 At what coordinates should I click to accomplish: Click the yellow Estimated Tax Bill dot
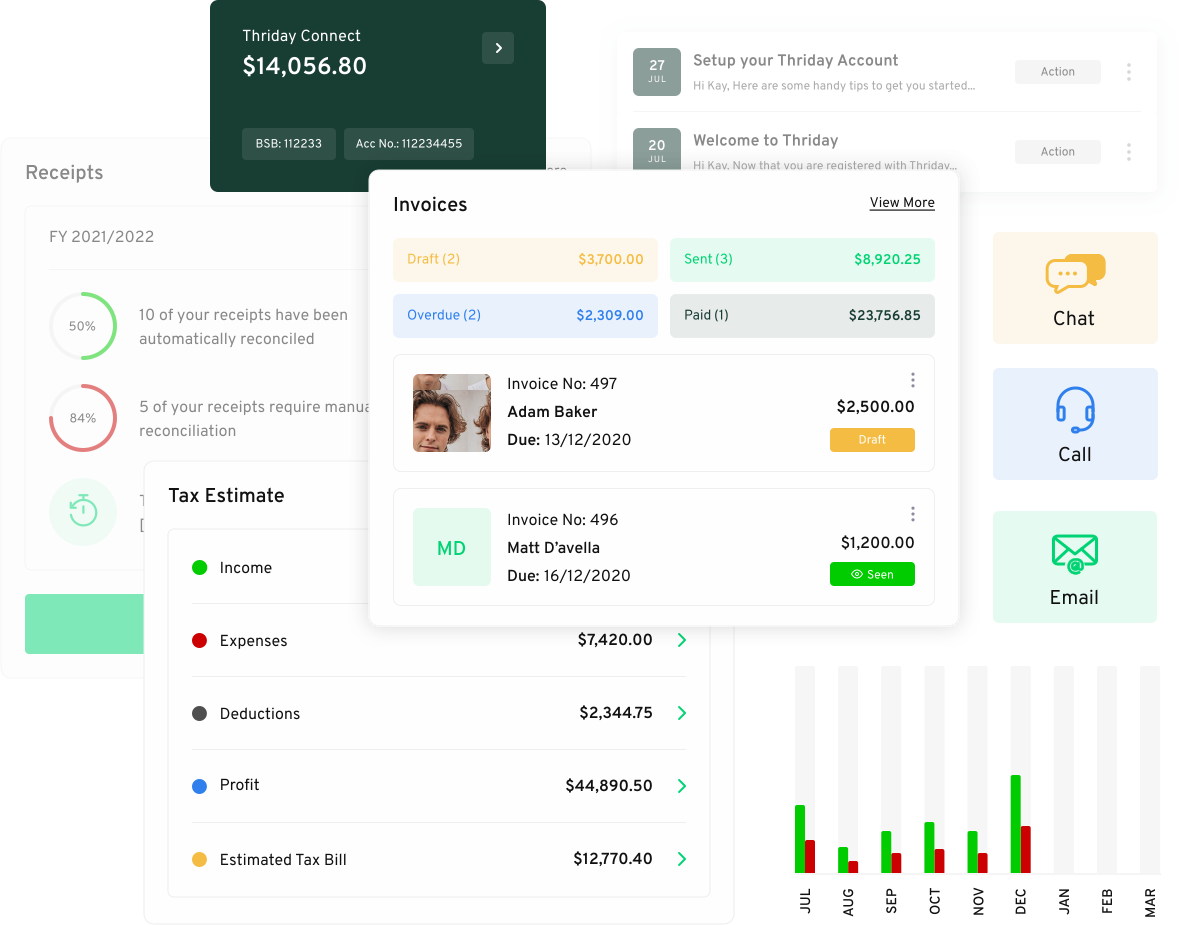(199, 860)
